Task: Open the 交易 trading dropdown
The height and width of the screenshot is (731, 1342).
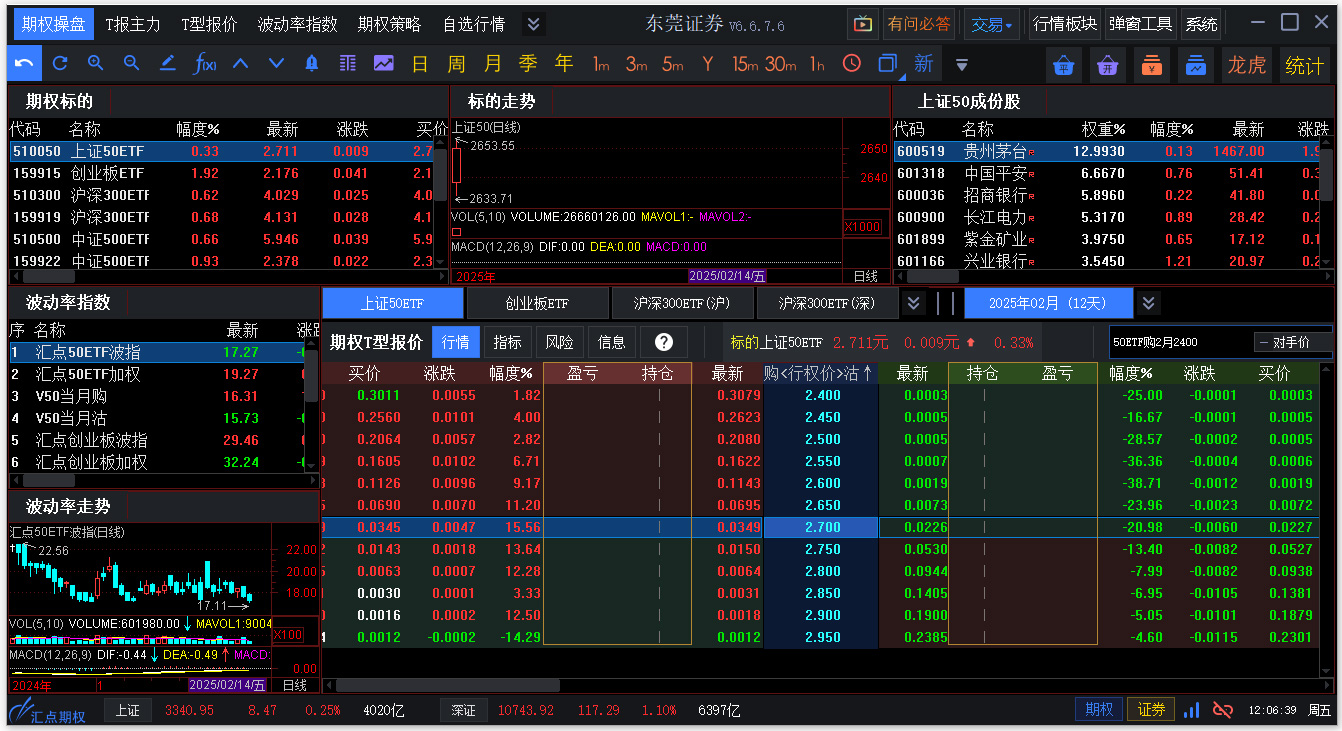Action: (992, 24)
